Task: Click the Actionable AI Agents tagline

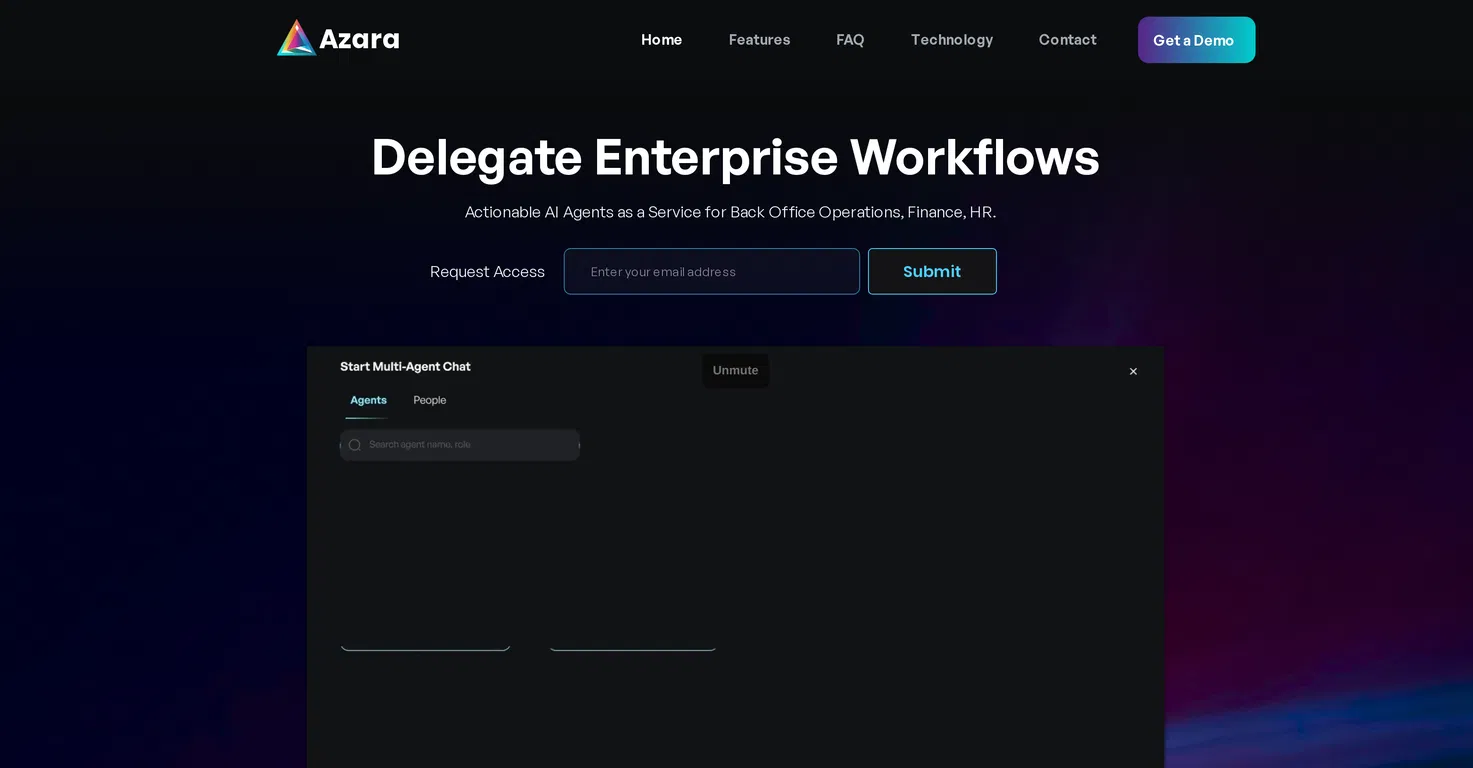Action: pyautogui.click(x=730, y=212)
